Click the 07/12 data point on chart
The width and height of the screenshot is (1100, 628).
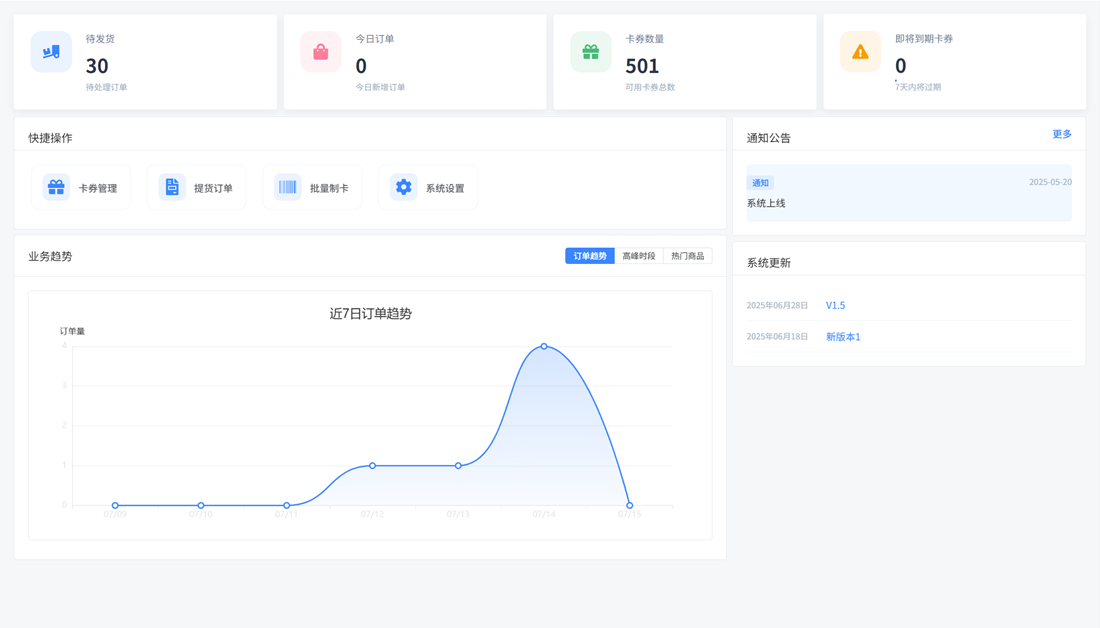373,465
